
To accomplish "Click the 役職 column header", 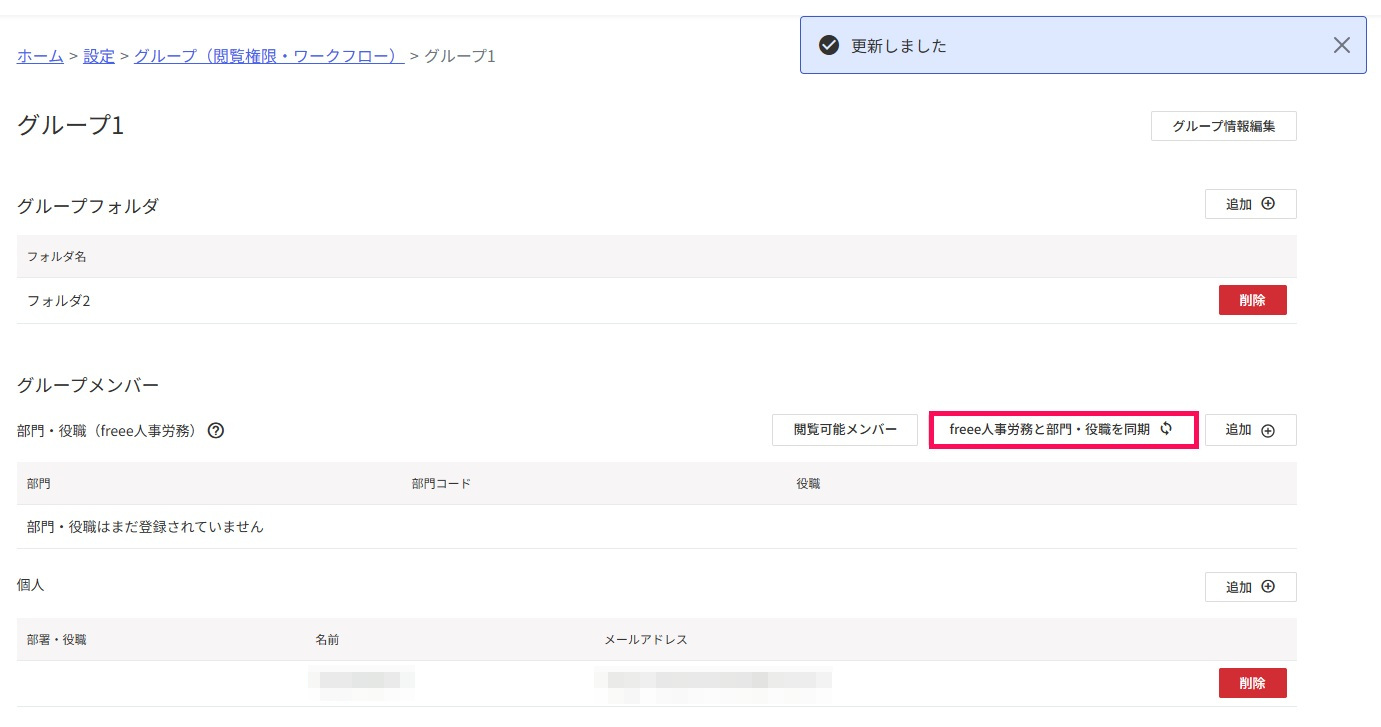I will [x=808, y=483].
